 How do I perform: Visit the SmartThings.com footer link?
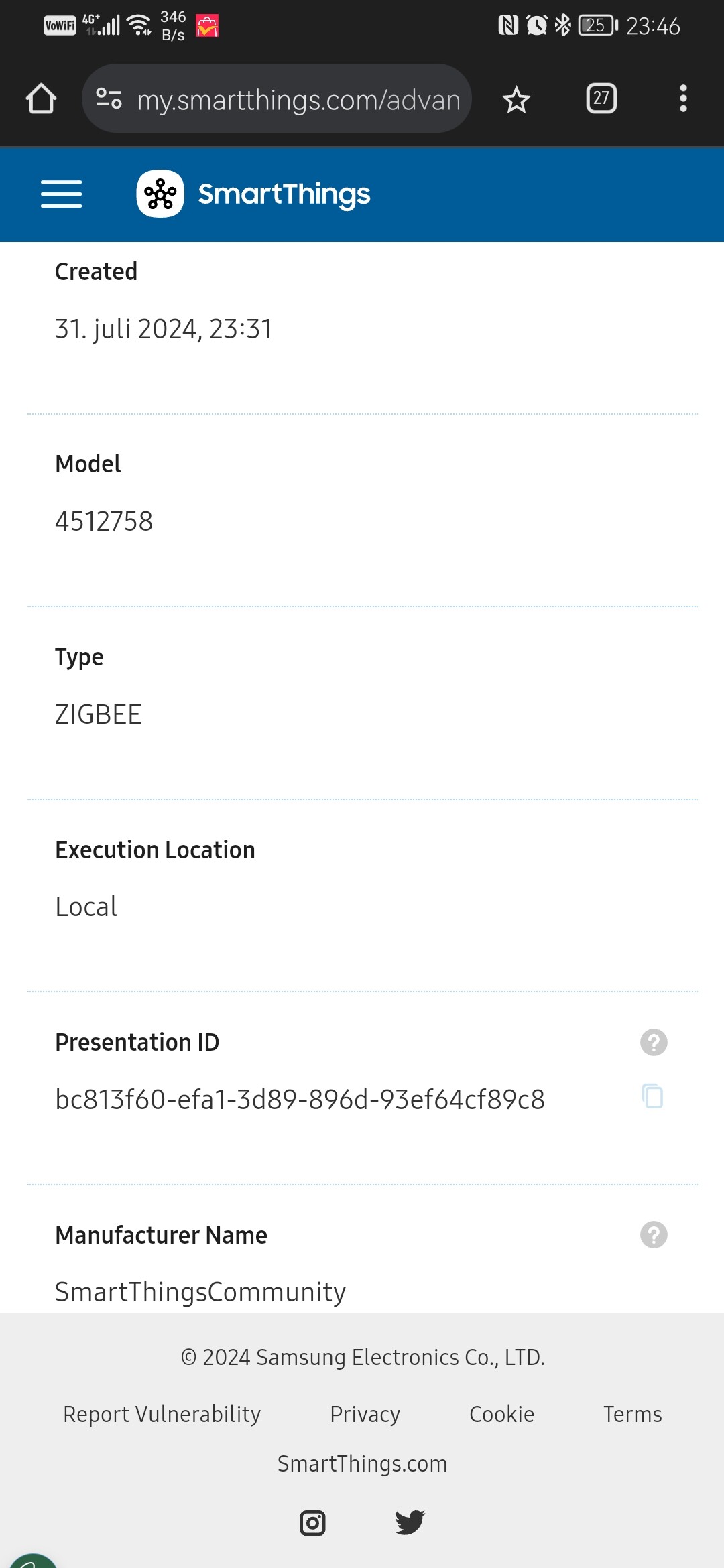coord(362,1464)
